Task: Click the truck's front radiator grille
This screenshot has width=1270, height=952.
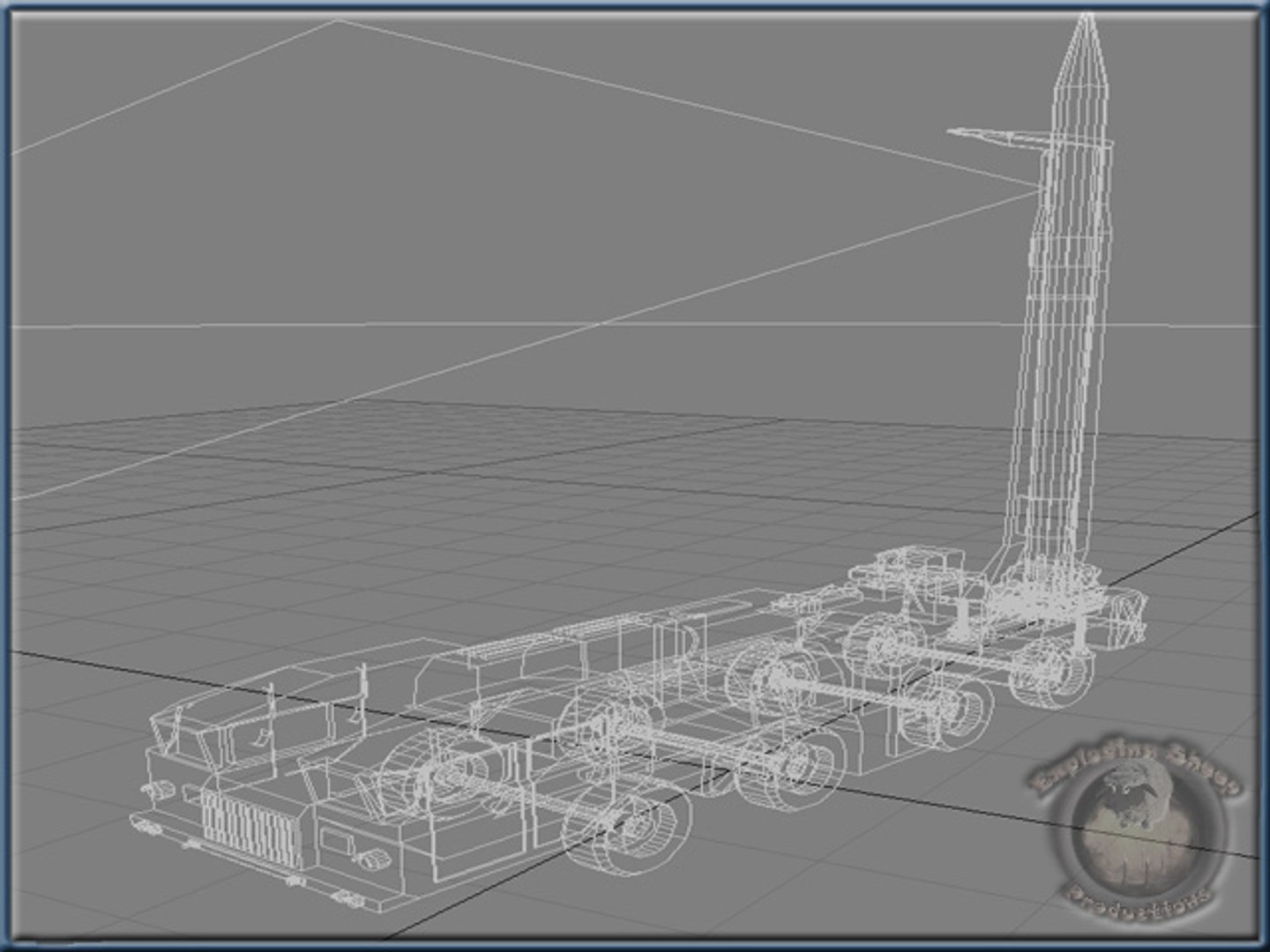Action: pos(252,829)
